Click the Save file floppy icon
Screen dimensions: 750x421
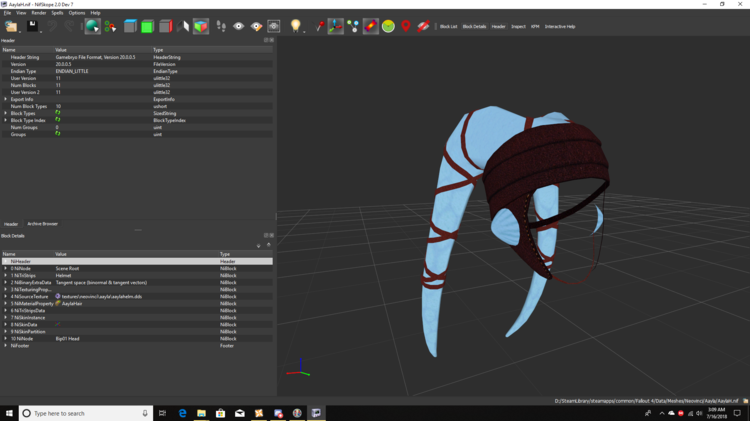click(x=33, y=26)
